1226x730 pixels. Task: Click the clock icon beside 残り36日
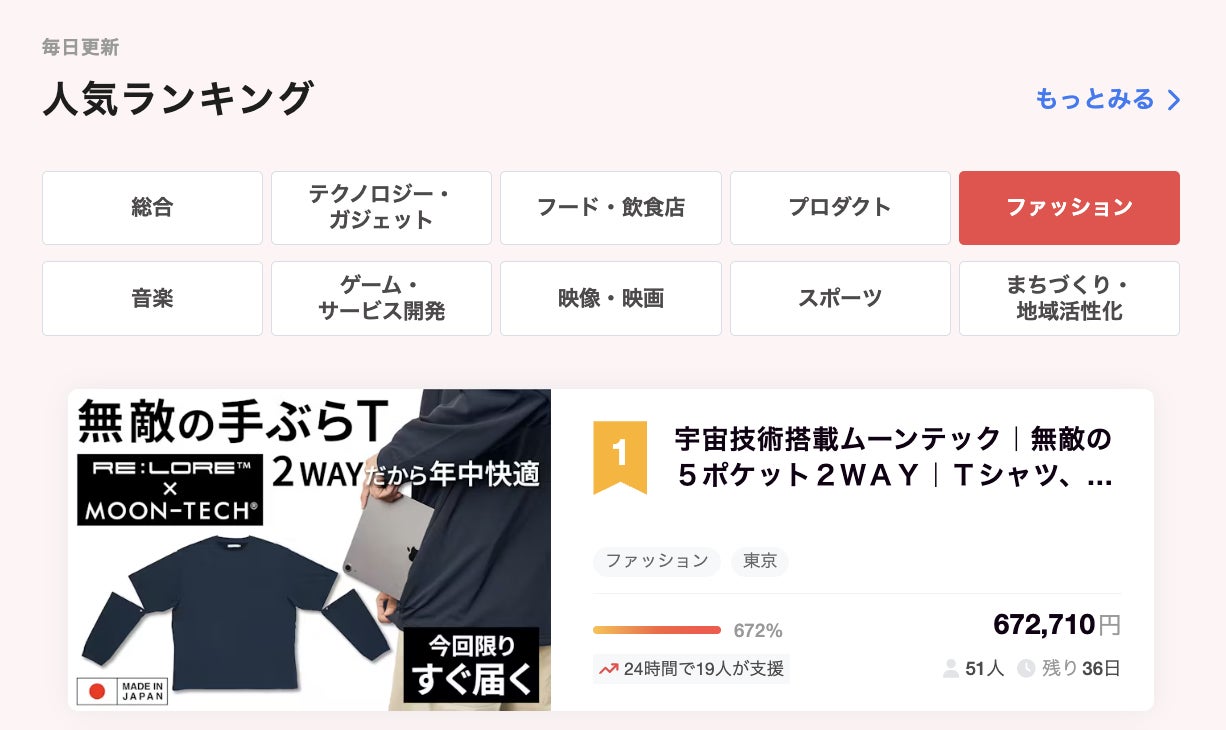coord(1026,668)
